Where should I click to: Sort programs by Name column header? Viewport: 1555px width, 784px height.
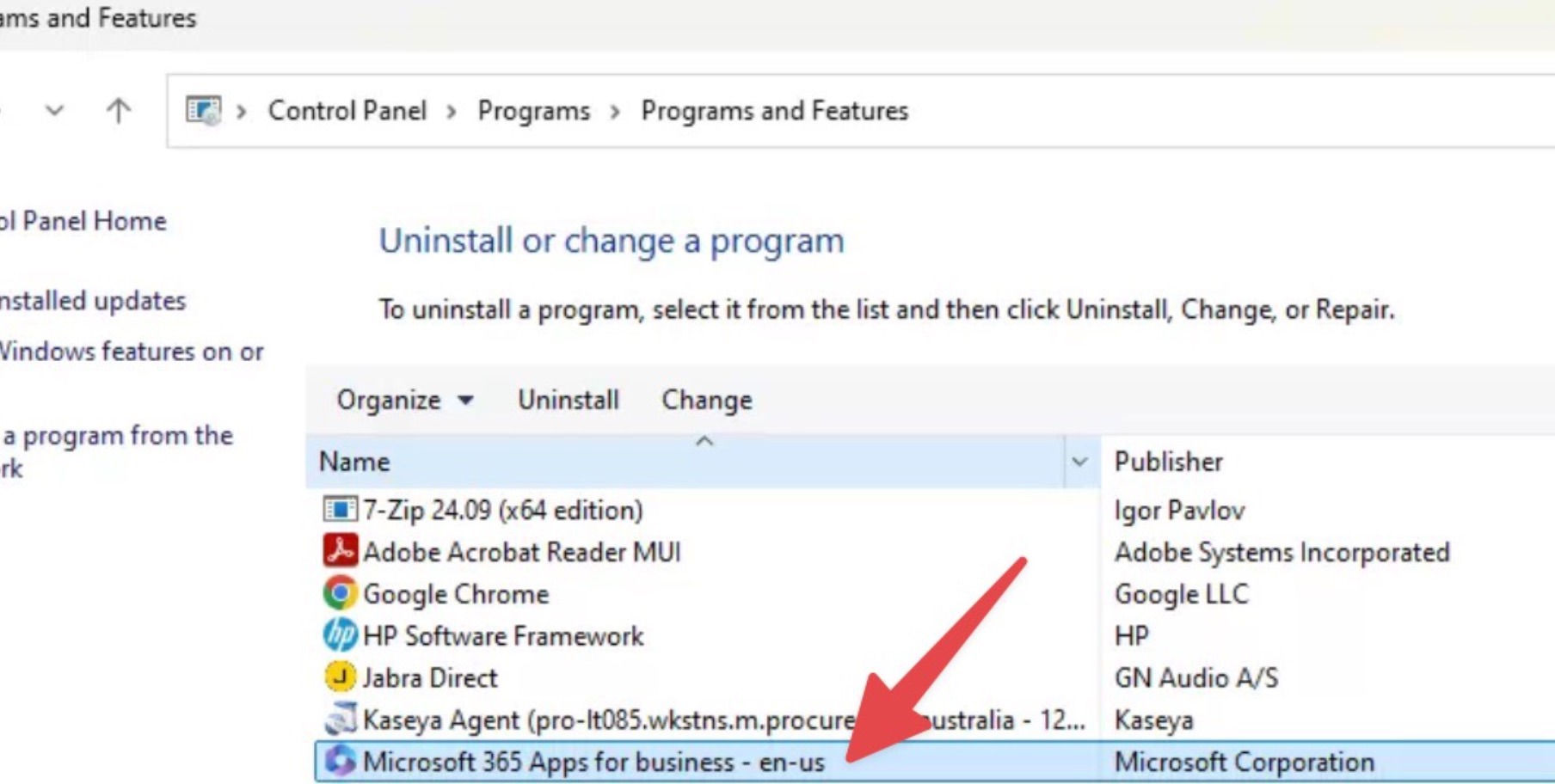[x=685, y=462]
